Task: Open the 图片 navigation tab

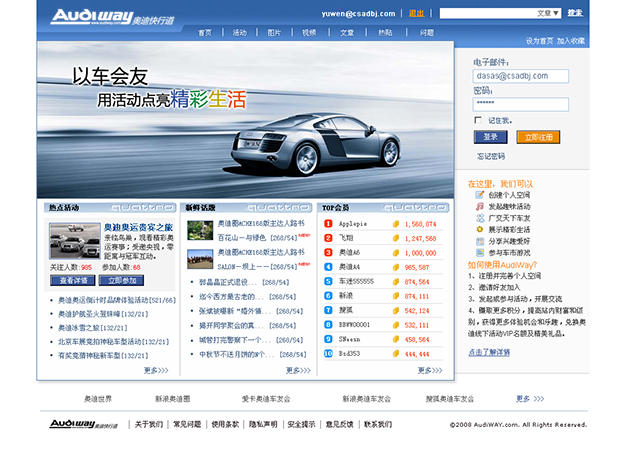Action: 274,33
